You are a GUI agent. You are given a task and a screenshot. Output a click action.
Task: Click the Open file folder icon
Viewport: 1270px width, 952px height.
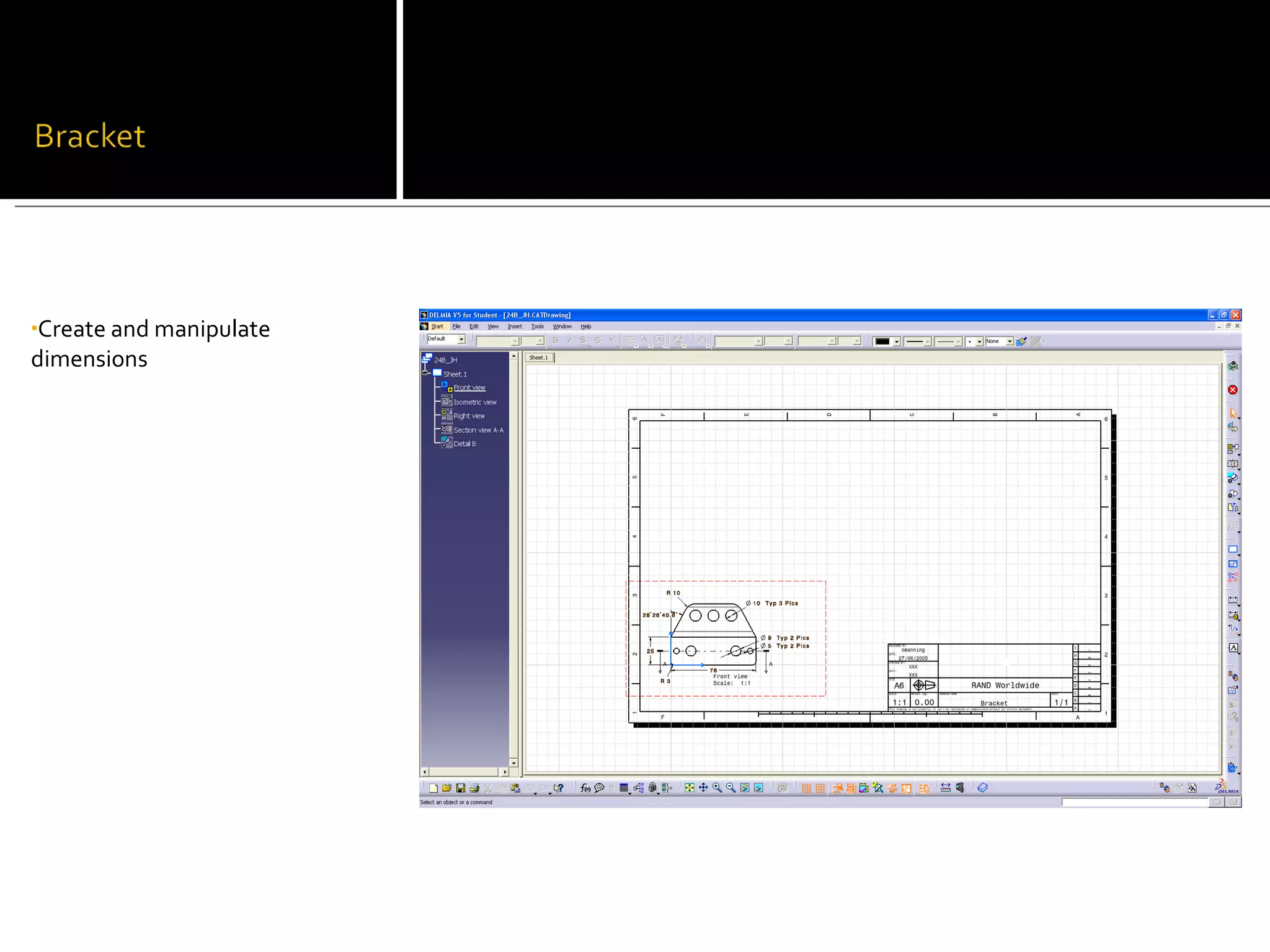tap(446, 788)
